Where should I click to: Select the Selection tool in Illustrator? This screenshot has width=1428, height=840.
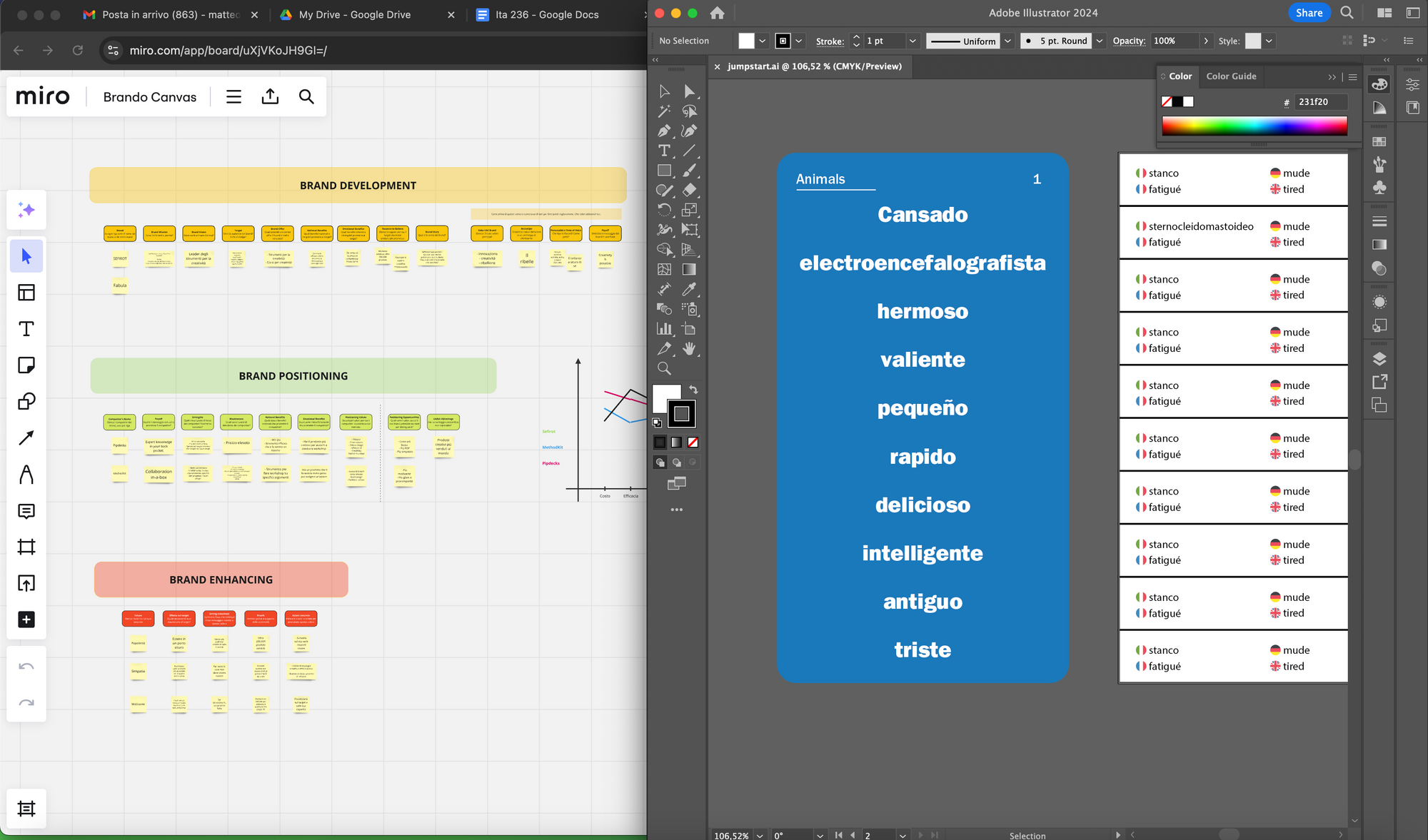(x=664, y=91)
